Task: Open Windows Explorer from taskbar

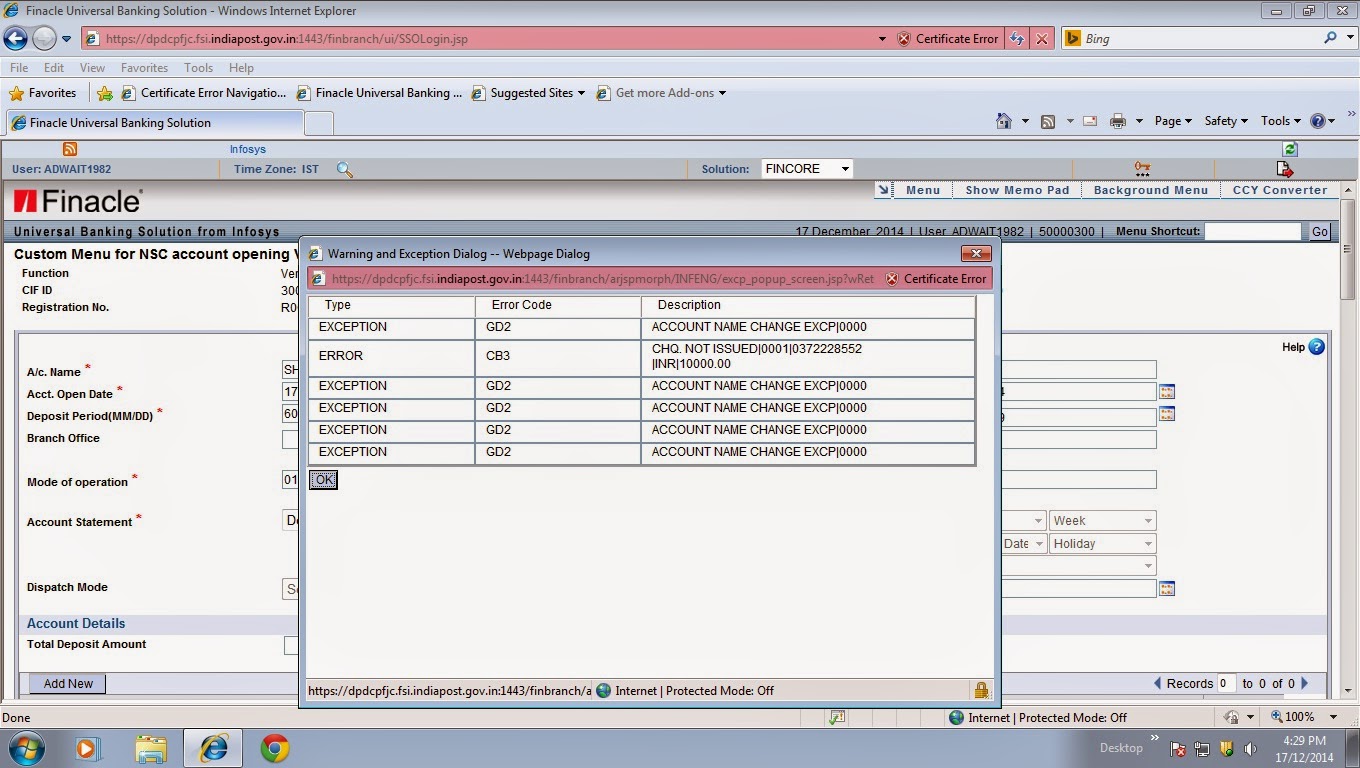Action: click(x=151, y=748)
